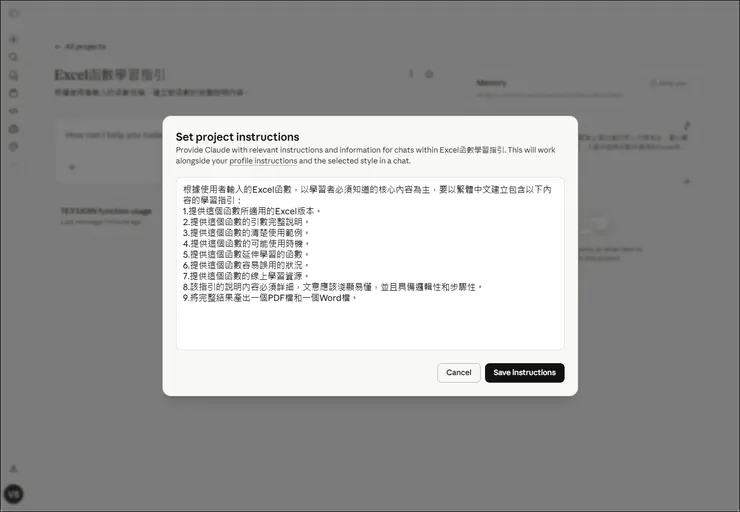This screenshot has width=740, height=512.
Task: Open the profile instructions link
Action: 263,161
